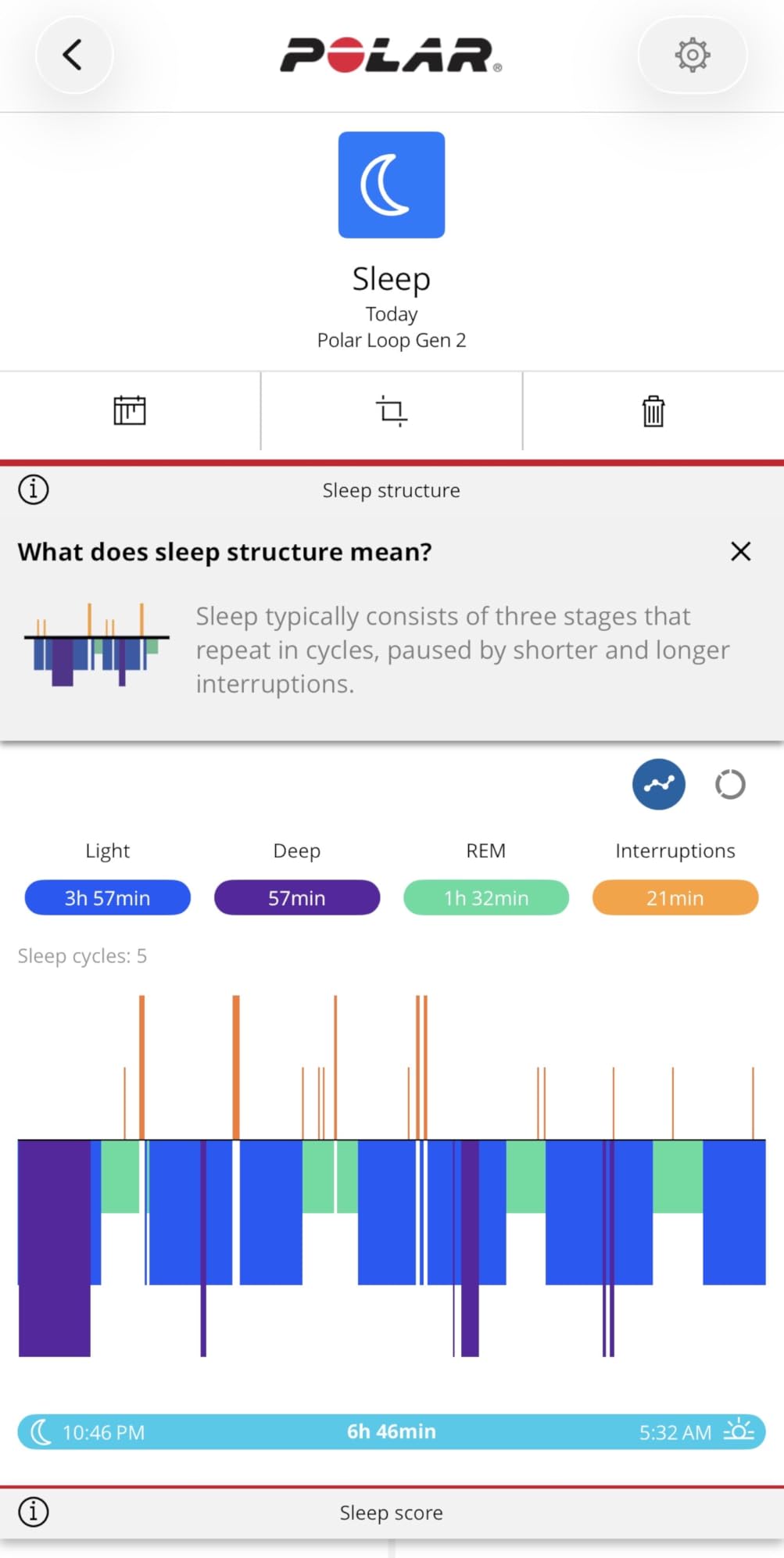Open the Sleep score section header
Screen dimensions: 784x1558
(x=392, y=1513)
